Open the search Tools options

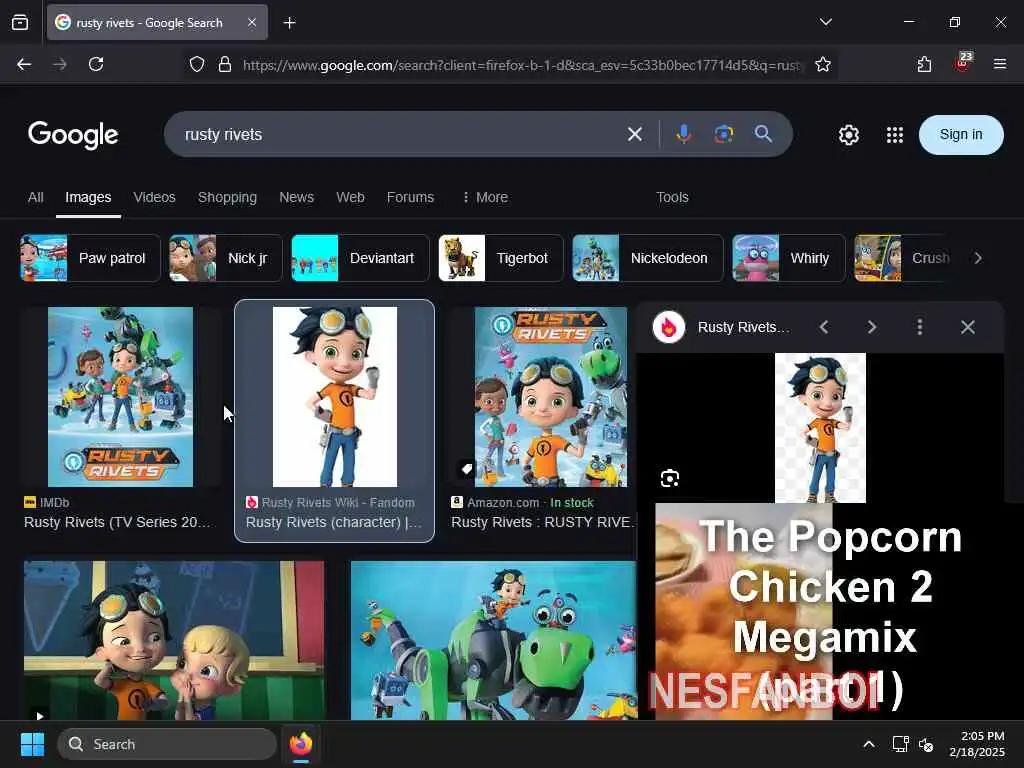(672, 197)
